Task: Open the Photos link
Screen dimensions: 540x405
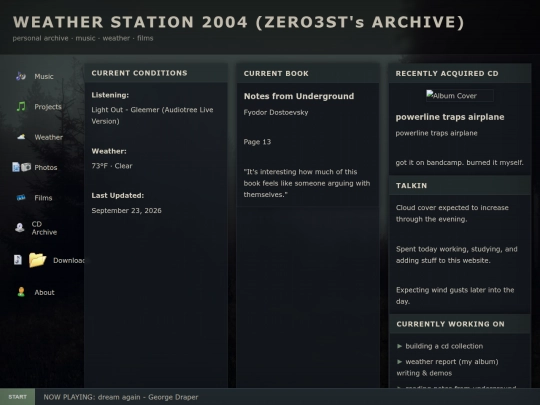Action: tap(46, 167)
